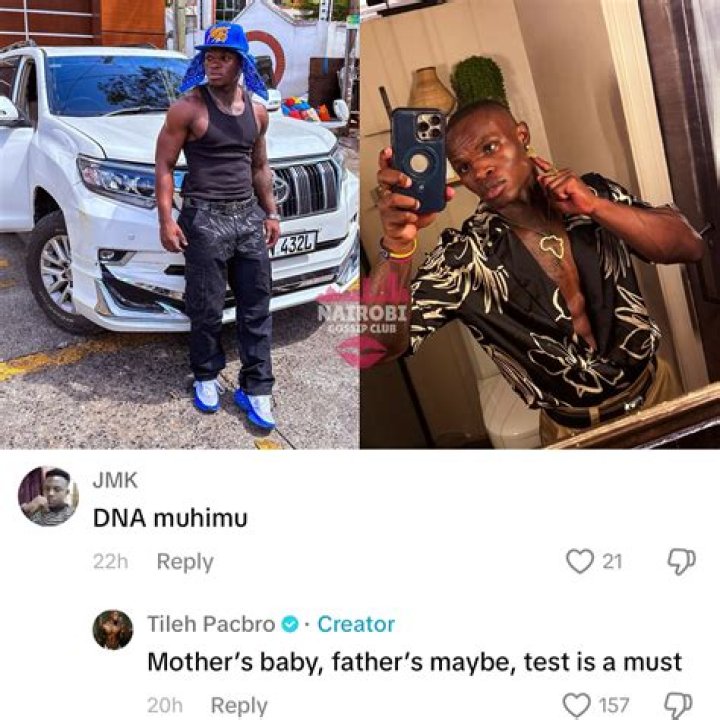Screen dimensions: 720x720
Task: Reply to Tileh Pacbro's comment
Action: (239, 706)
